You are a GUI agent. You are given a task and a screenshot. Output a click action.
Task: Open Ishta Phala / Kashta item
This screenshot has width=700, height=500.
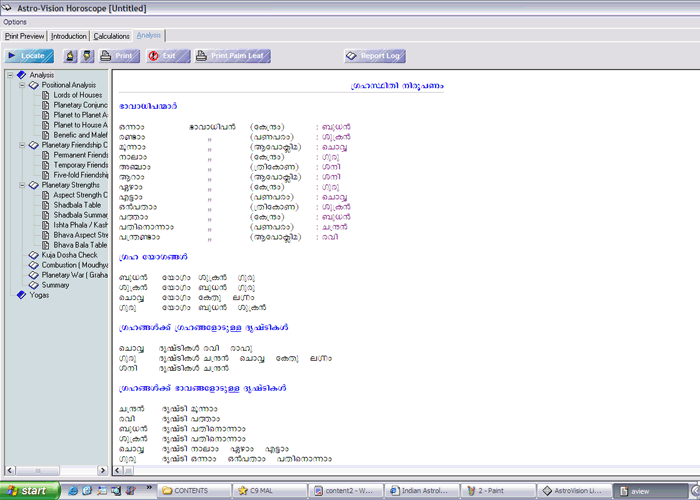tap(80, 225)
